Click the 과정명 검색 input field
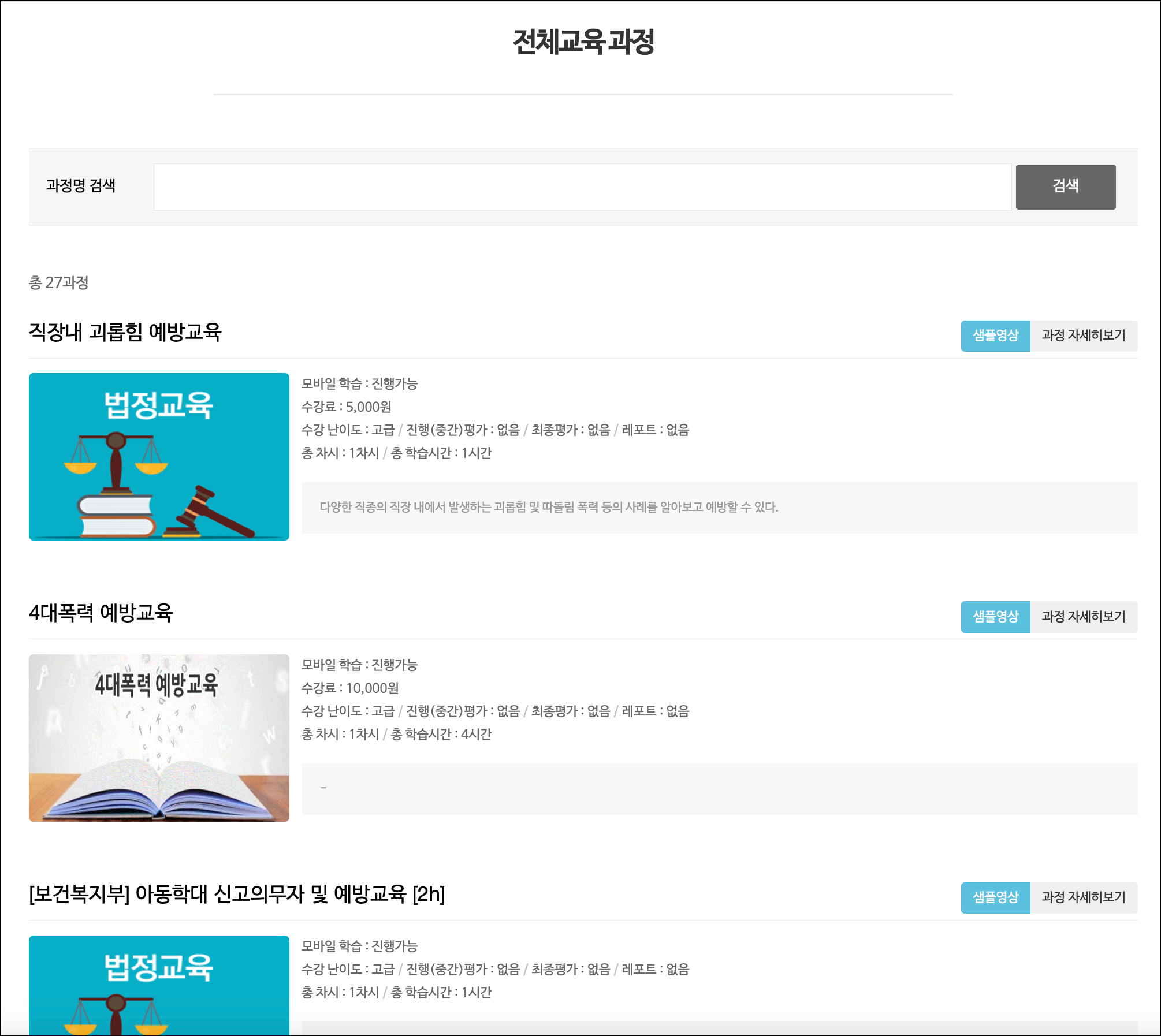The image size is (1161, 1036). coord(582,187)
